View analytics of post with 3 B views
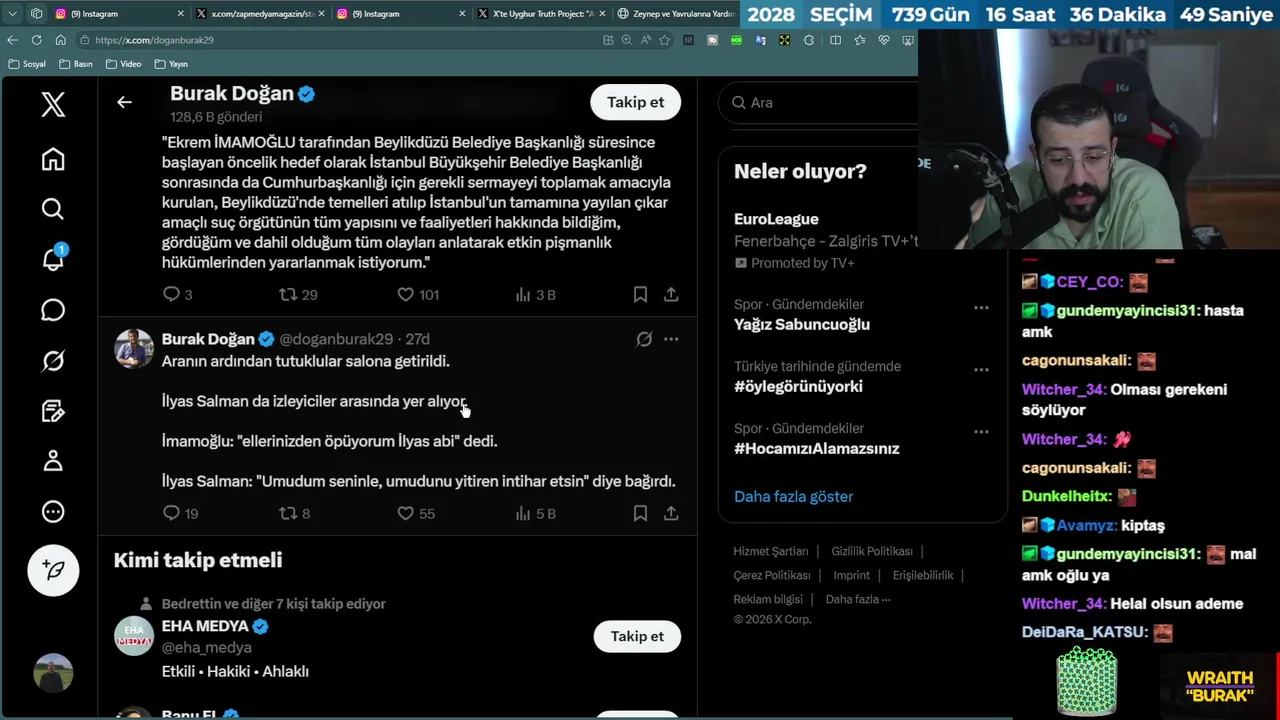 point(534,294)
